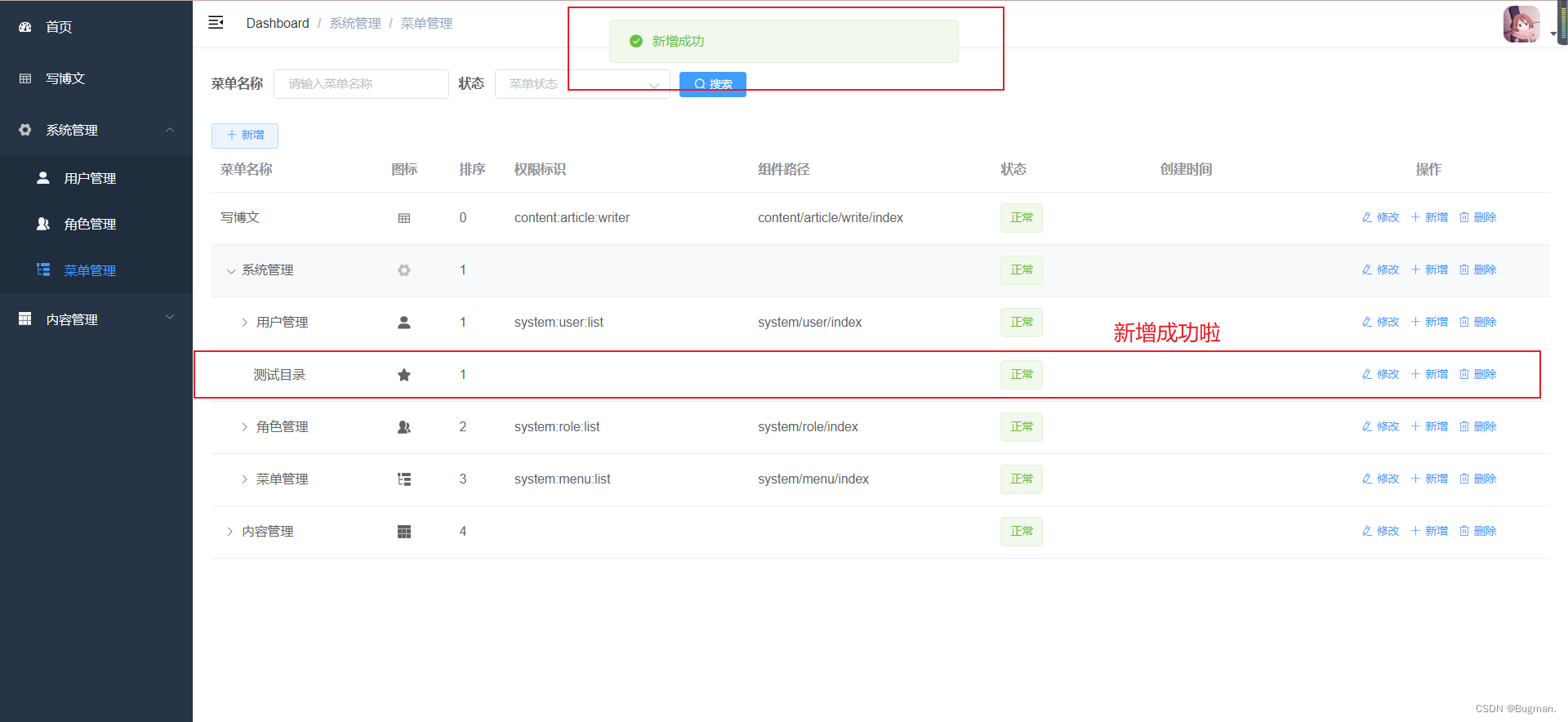Expand the 菜单管理 table row
This screenshot has height=722, width=1568.
tap(244, 479)
